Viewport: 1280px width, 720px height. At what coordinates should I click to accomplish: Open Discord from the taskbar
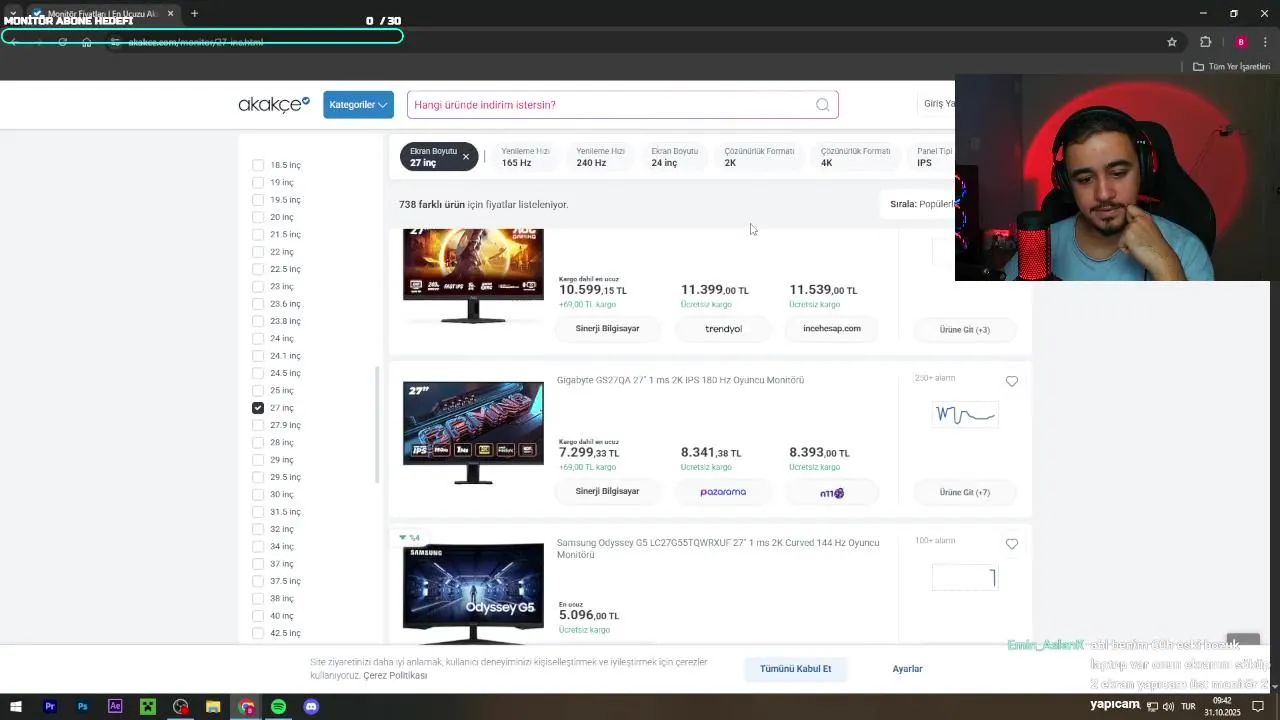click(311, 707)
